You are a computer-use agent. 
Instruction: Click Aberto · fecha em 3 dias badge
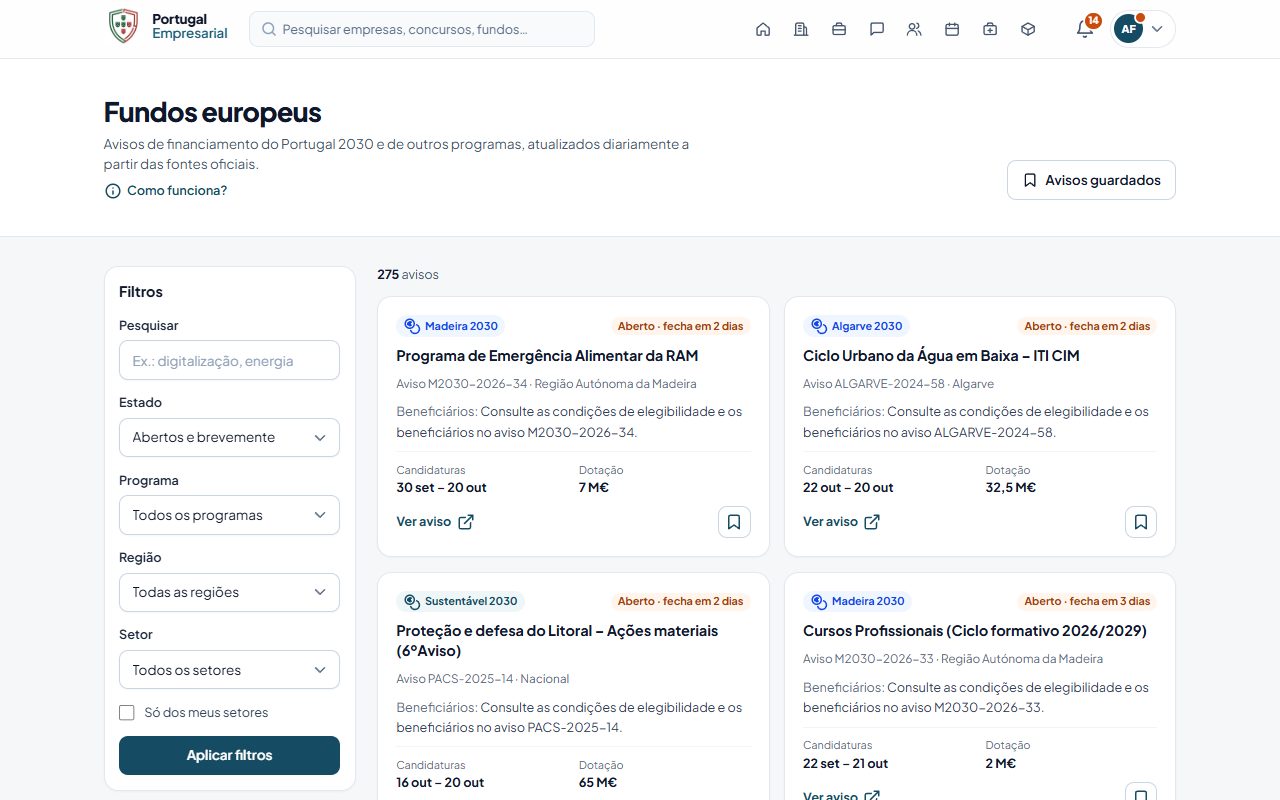click(x=1086, y=601)
